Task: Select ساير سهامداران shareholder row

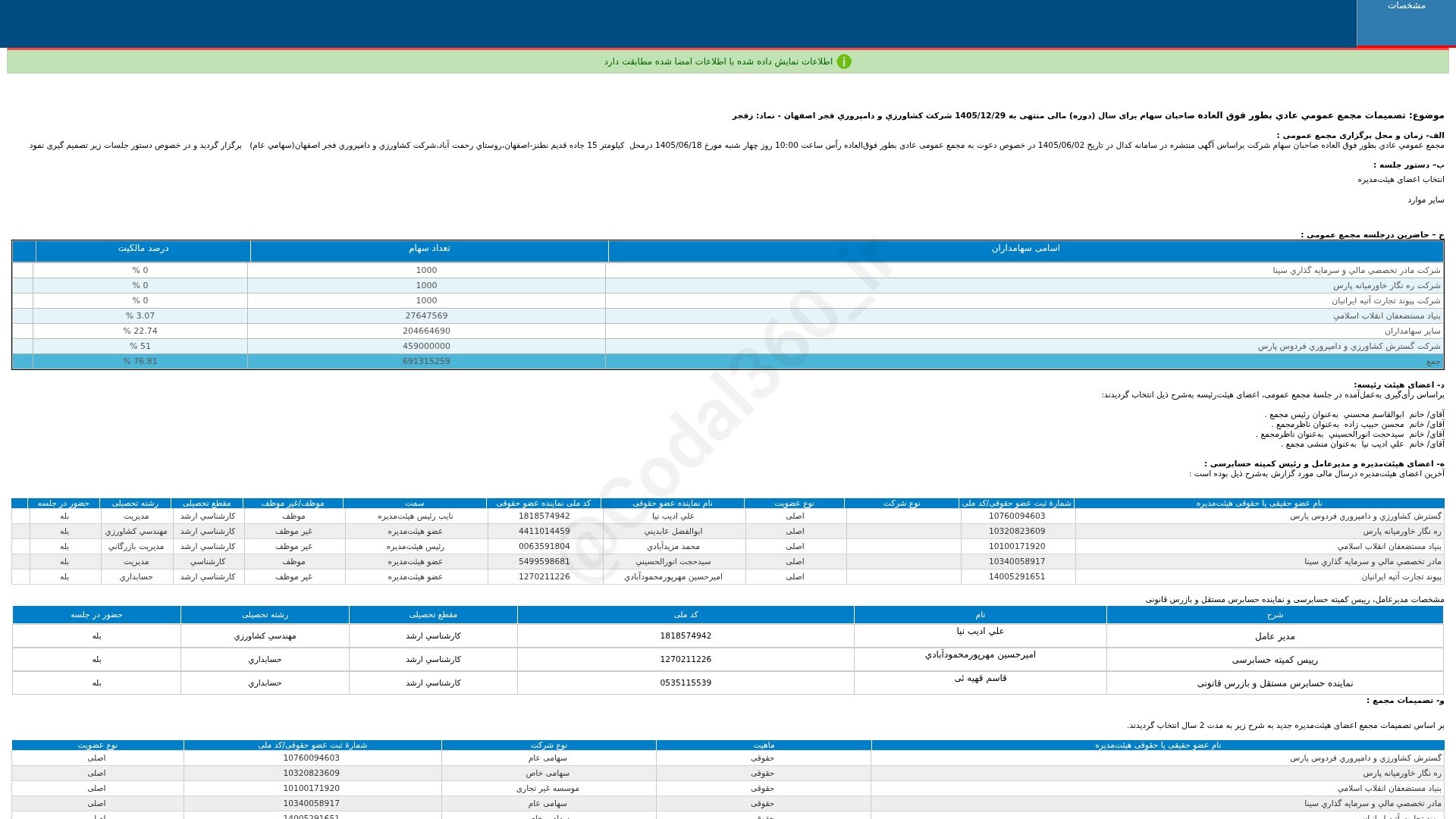Action: [727, 331]
